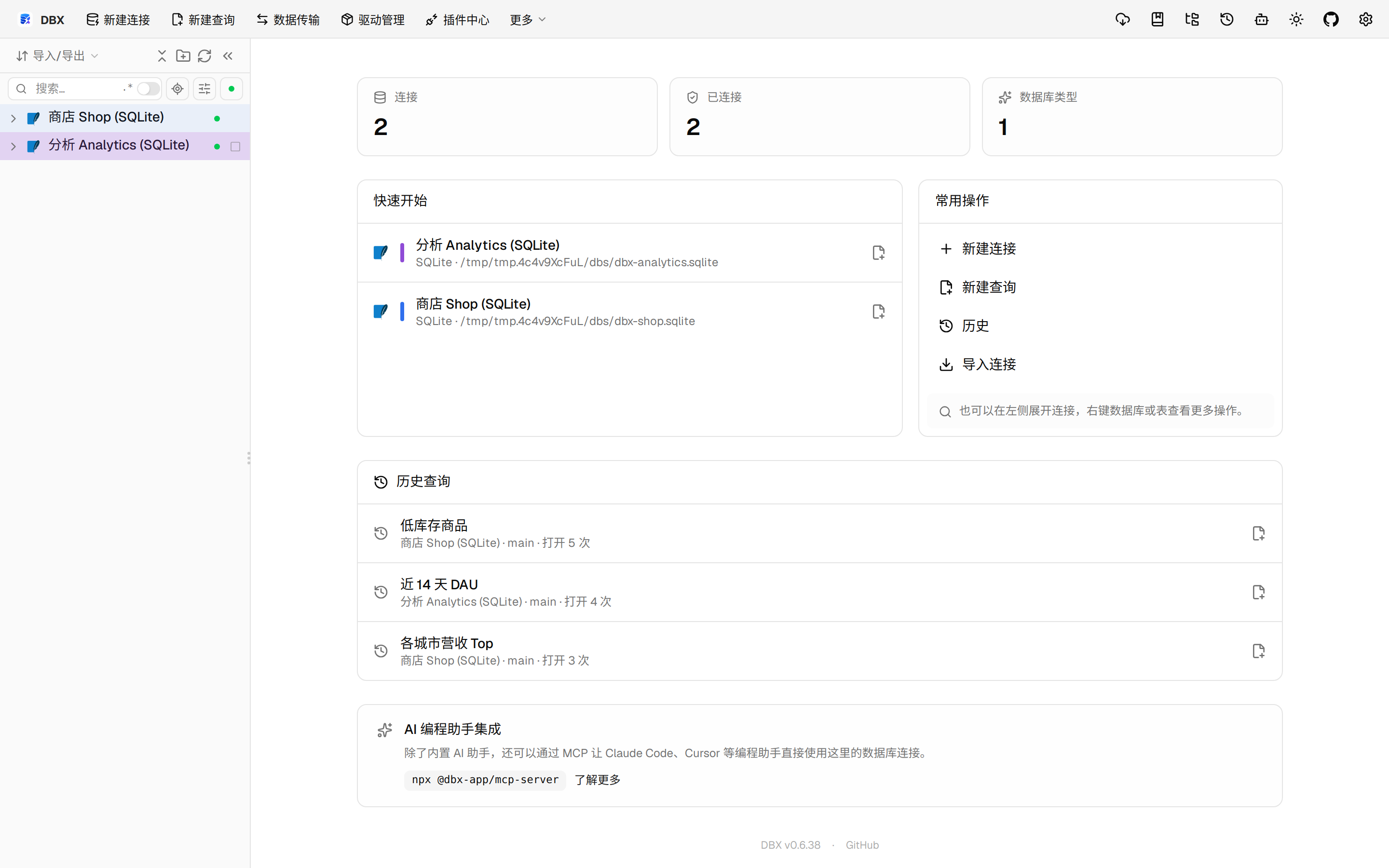Open the filter sliders icon beside search
The image size is (1389, 868).
pyautogui.click(x=204, y=88)
